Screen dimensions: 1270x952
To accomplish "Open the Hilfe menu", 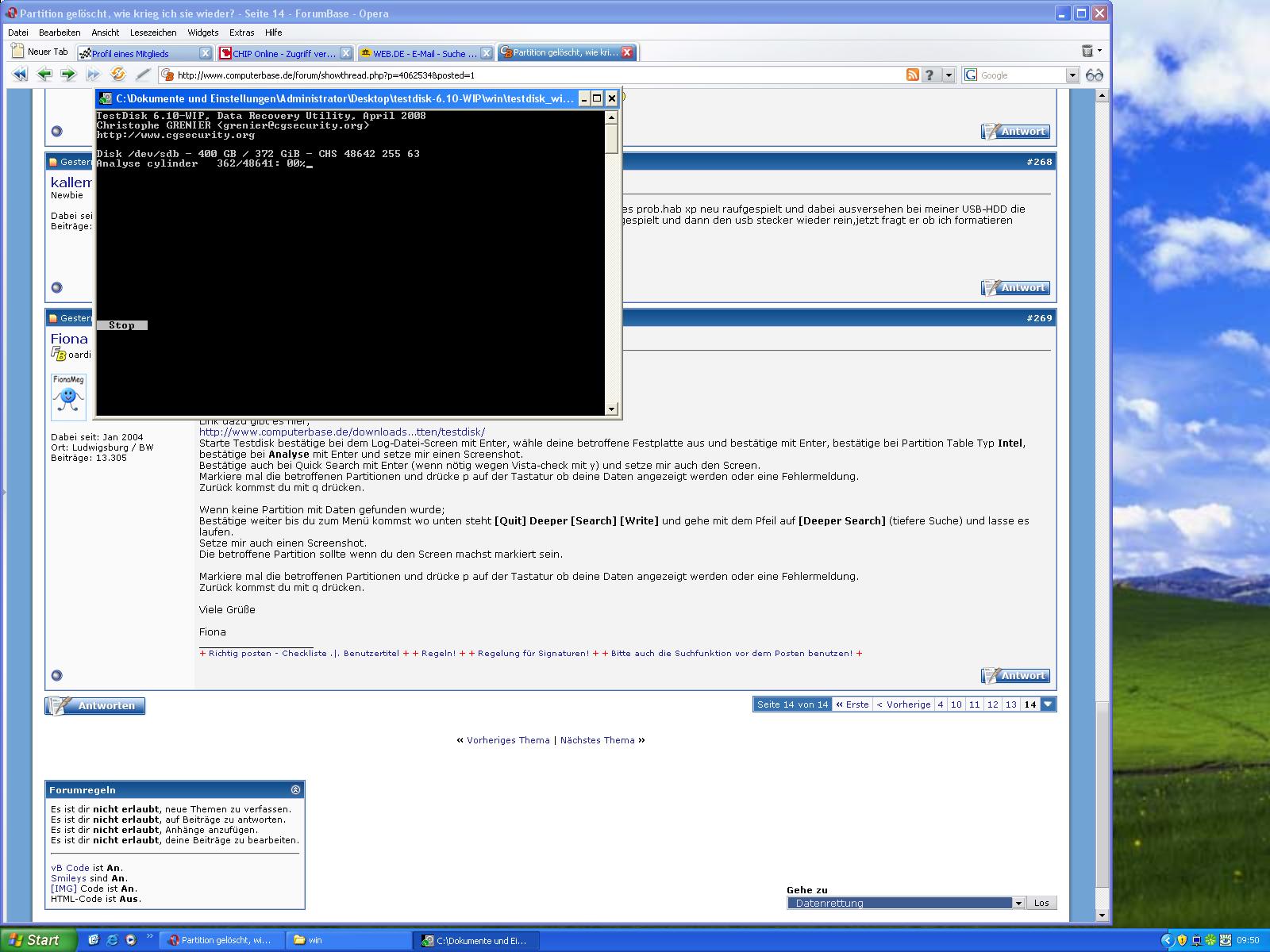I will click(x=273, y=33).
